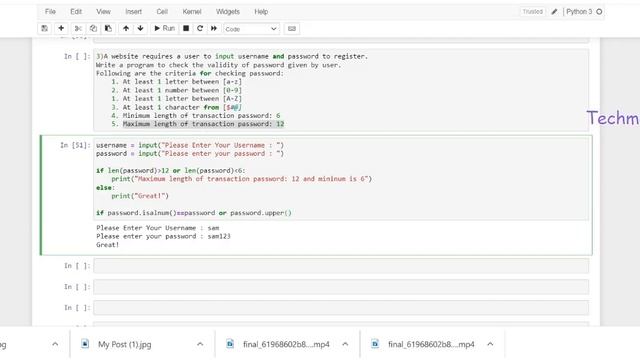Open first final_61968602b8...mp4 download
This screenshot has width=640, height=360.
click(x=286, y=344)
